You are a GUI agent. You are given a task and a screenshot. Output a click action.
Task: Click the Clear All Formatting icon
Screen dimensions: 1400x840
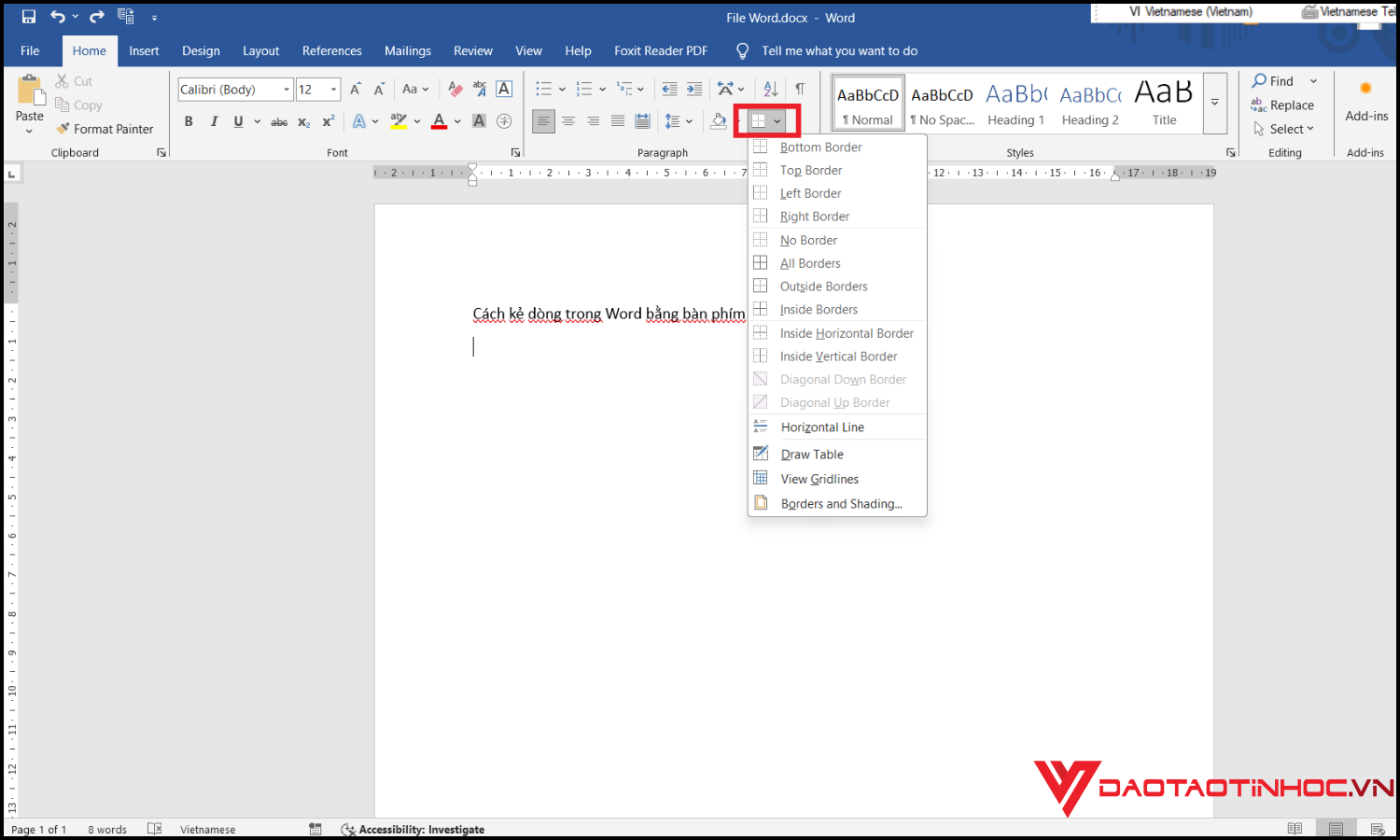[x=455, y=89]
